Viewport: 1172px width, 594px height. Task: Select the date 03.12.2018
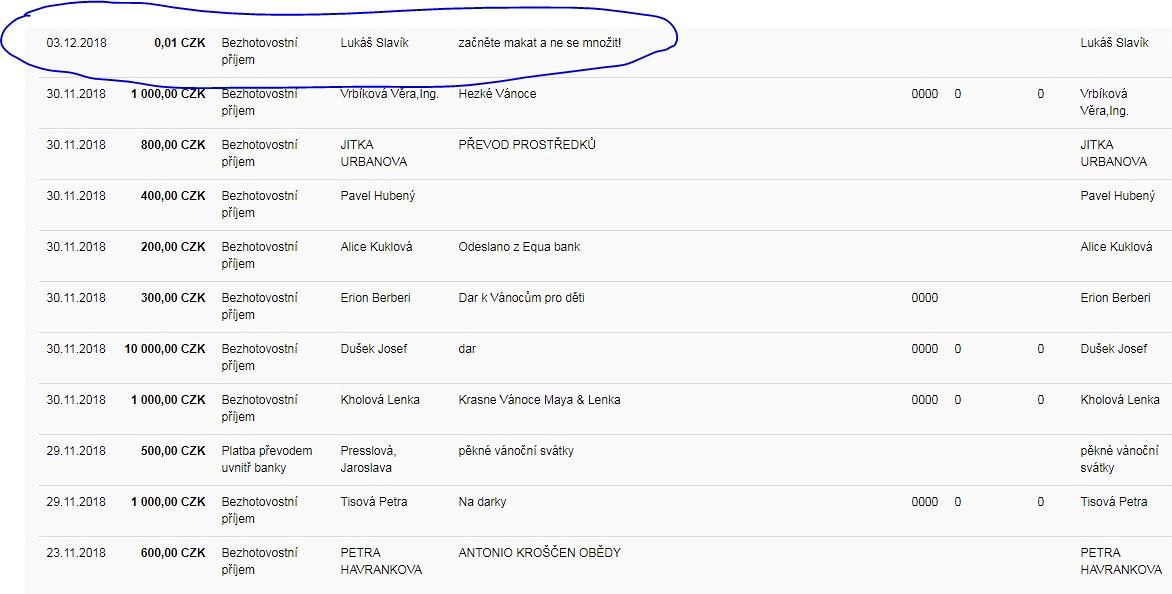[76, 43]
